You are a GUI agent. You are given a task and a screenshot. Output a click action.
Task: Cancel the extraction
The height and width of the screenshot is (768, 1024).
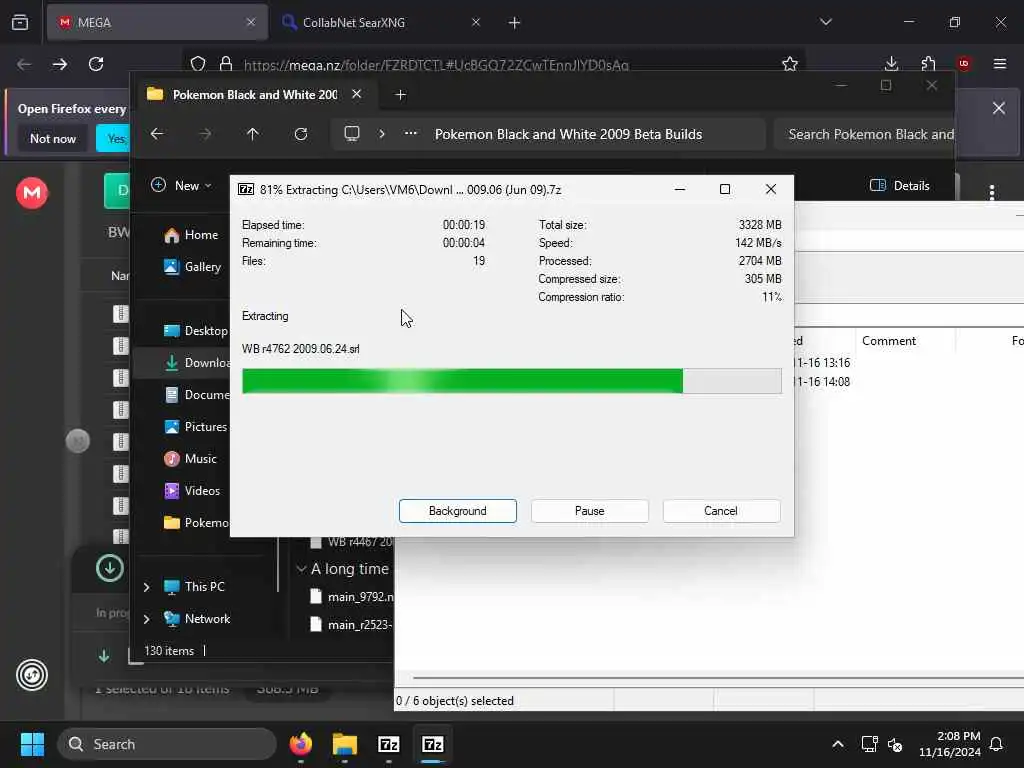pos(721,511)
